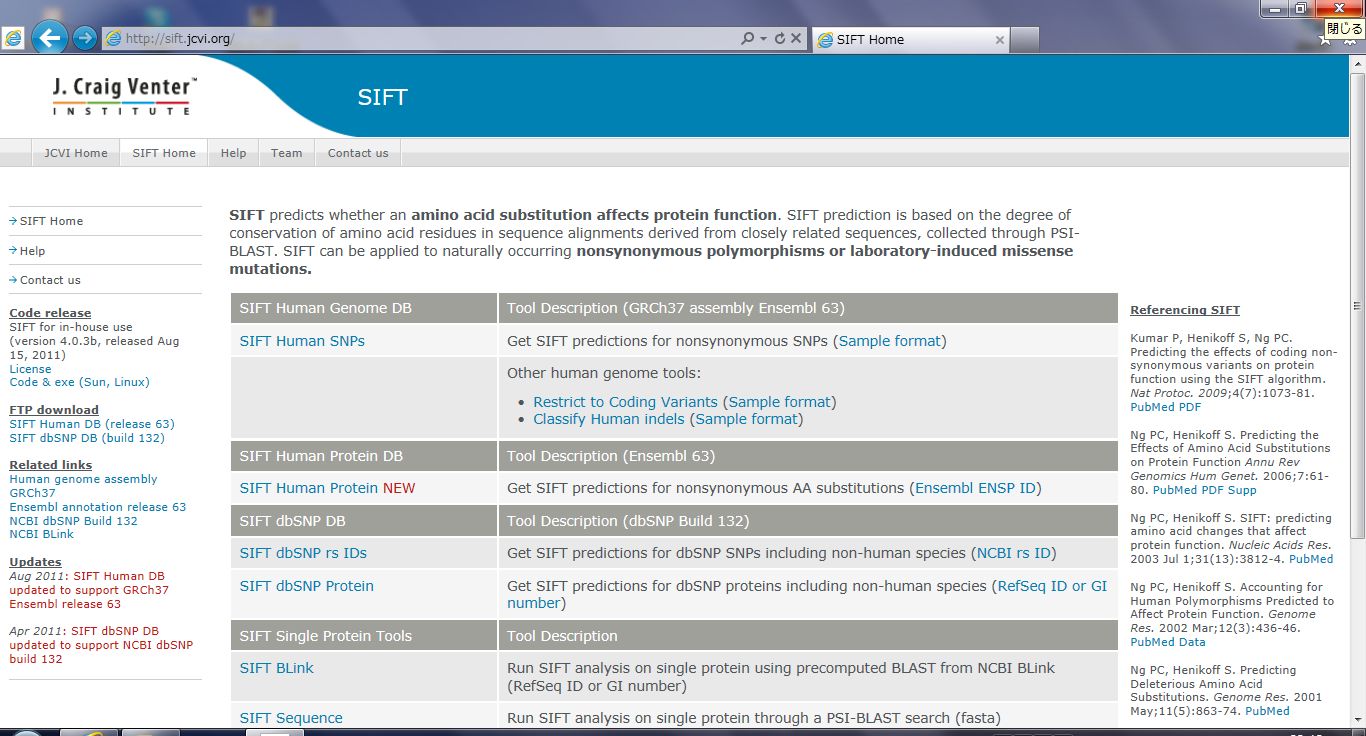1366x736 pixels.
Task: Click the NCBI rs ID link
Action: point(1014,553)
